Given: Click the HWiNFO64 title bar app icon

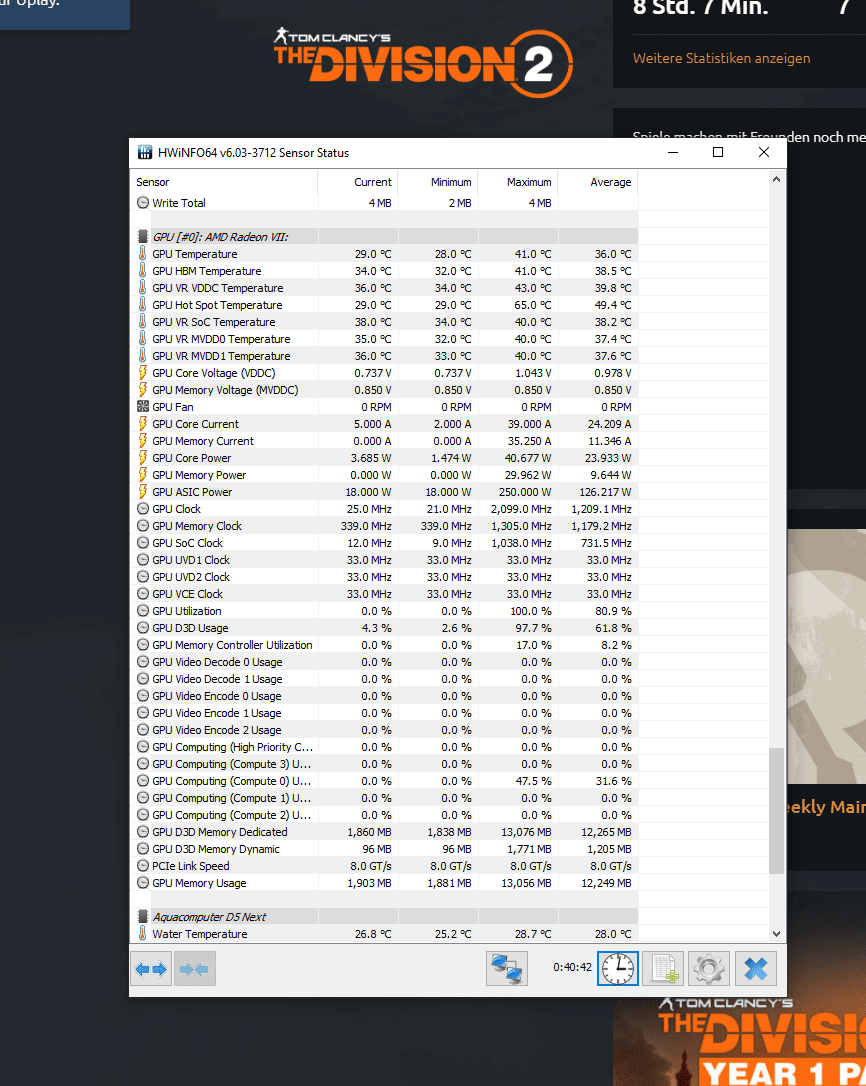Looking at the screenshot, I should click(145, 152).
